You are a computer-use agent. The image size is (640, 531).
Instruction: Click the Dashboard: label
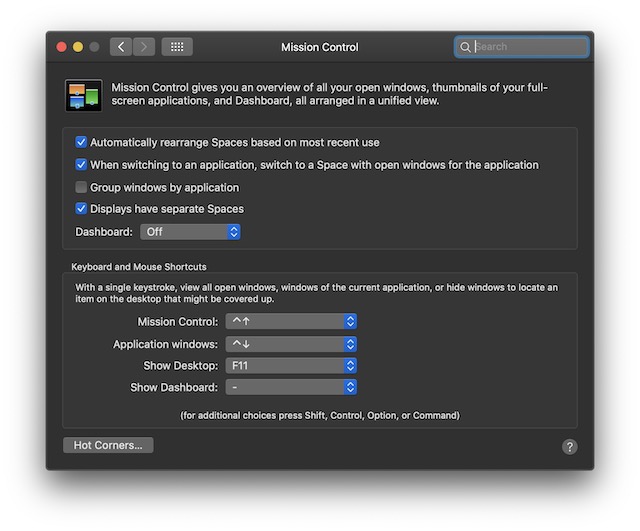(x=104, y=232)
